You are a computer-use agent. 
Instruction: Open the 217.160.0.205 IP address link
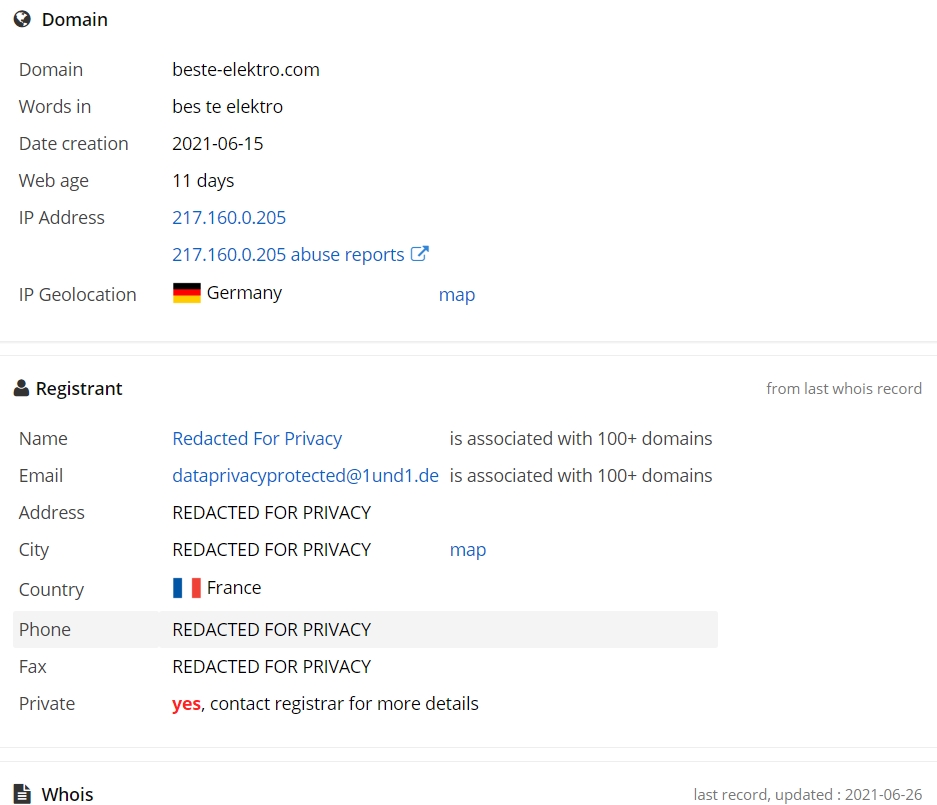(x=229, y=218)
